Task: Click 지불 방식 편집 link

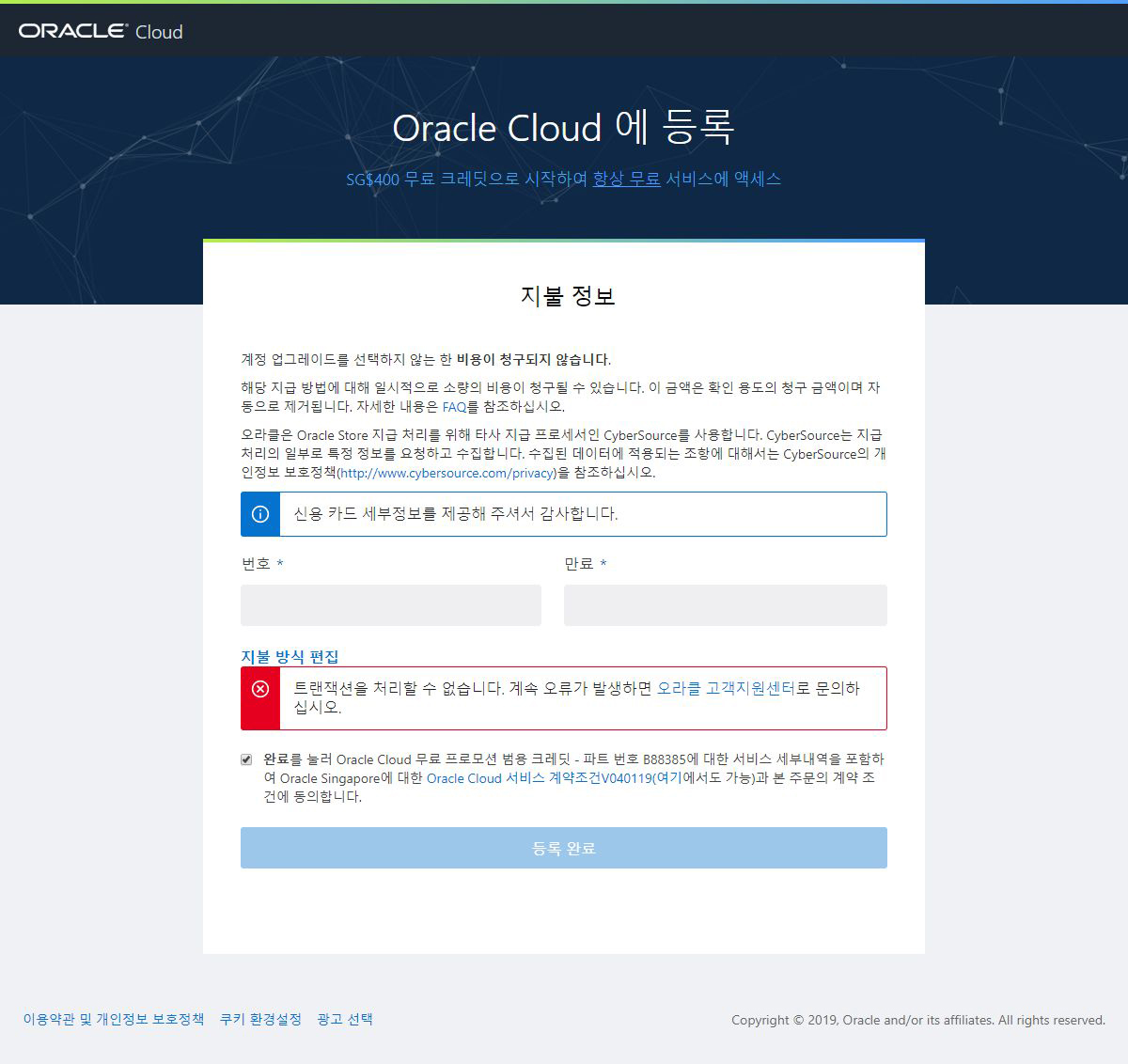Action: 290,656
